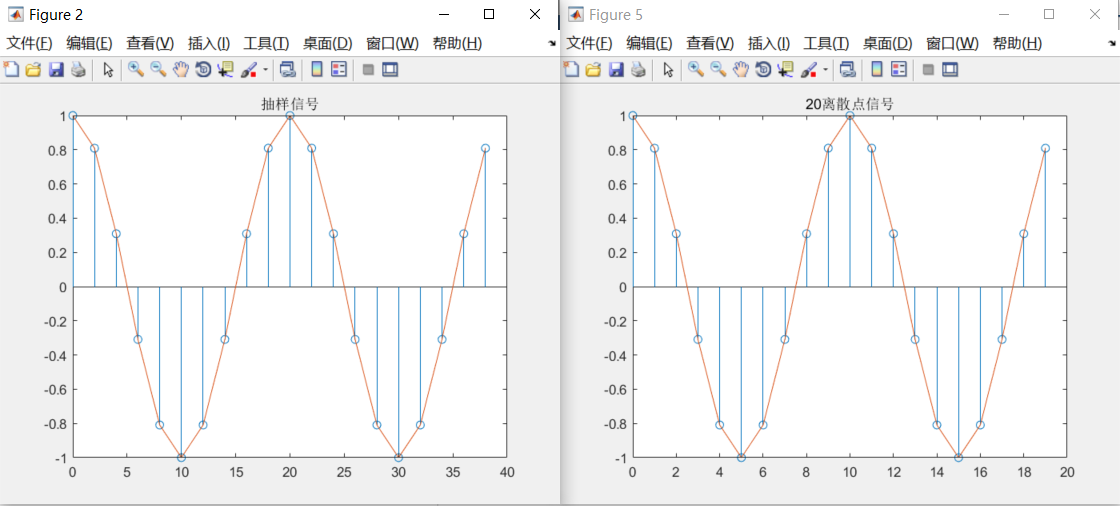Open 查看(V) menu in Figure 2
The height and width of the screenshot is (506, 1120).
coord(150,43)
